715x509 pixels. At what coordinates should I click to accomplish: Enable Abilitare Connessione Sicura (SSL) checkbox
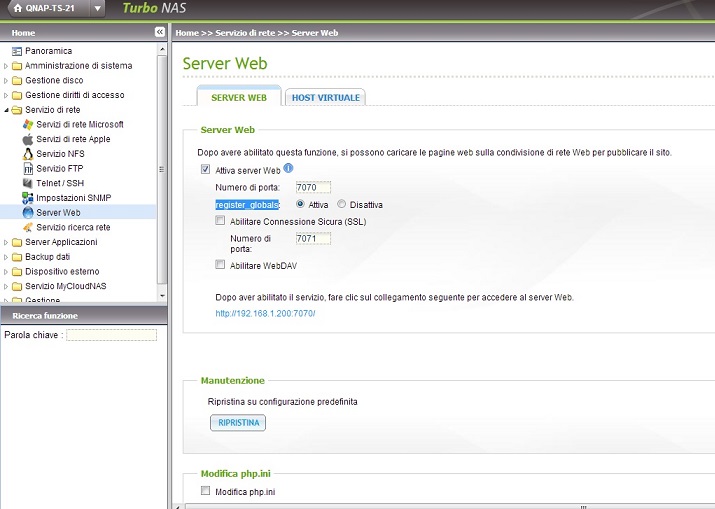[x=220, y=221]
